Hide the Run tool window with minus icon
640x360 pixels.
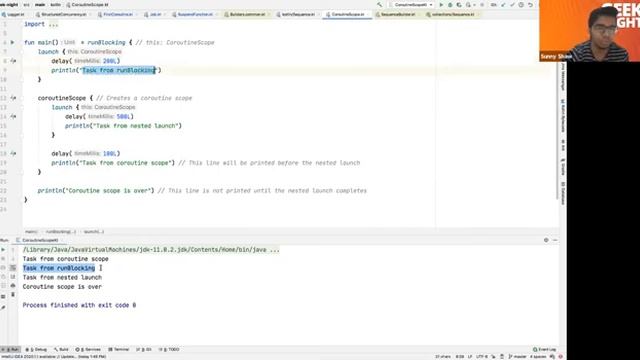555,240
